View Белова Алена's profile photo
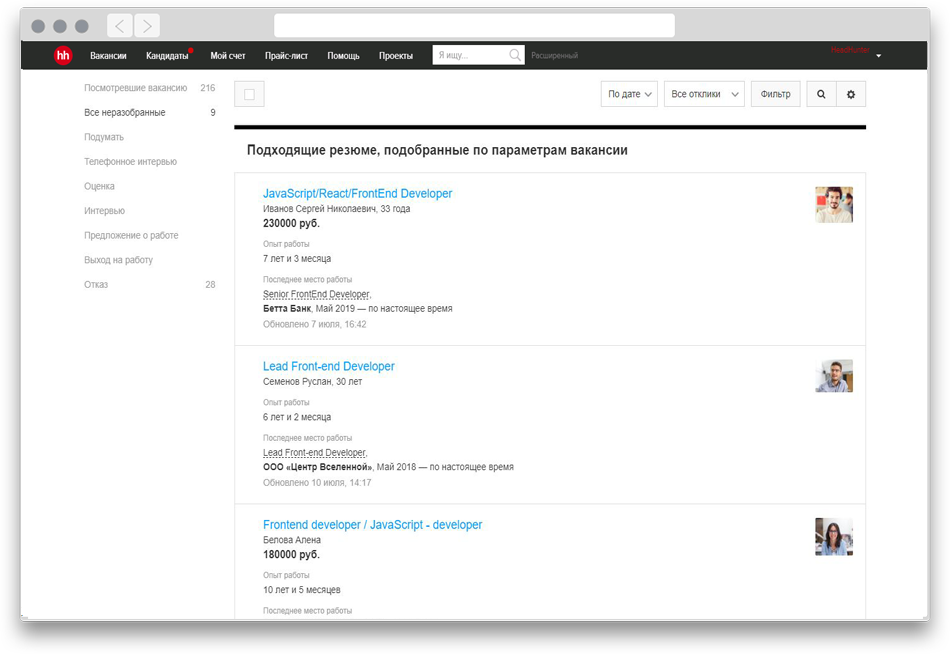This screenshot has width=950, height=654. pyautogui.click(x=833, y=537)
